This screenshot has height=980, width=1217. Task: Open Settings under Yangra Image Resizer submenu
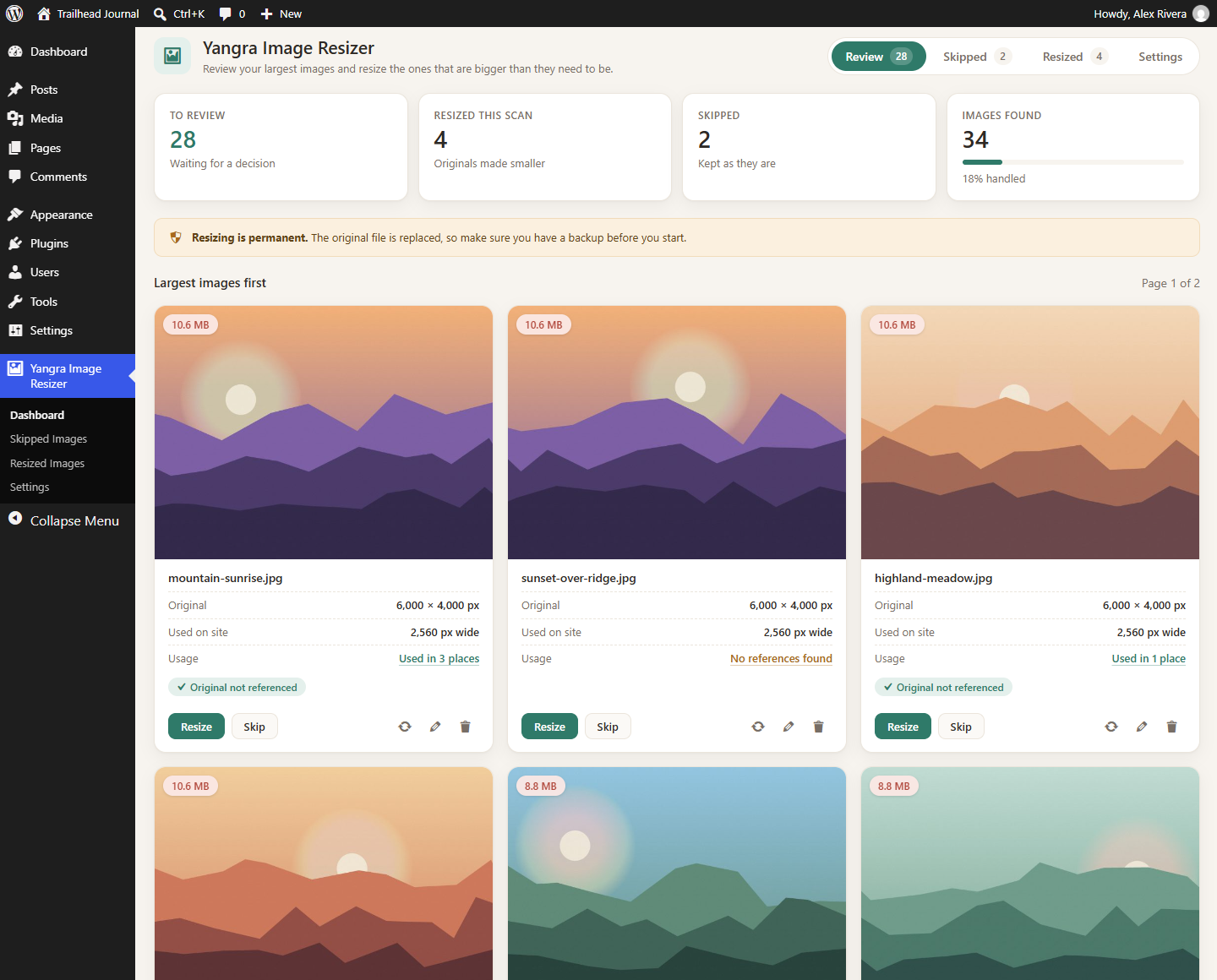pos(30,487)
